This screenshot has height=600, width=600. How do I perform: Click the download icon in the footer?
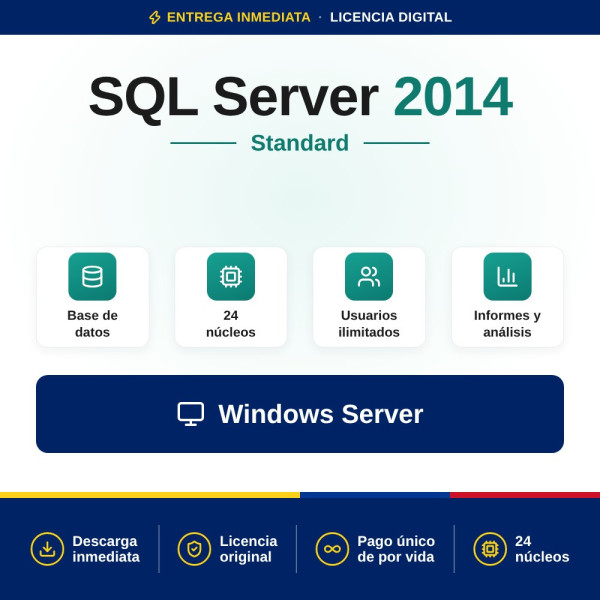click(47, 549)
